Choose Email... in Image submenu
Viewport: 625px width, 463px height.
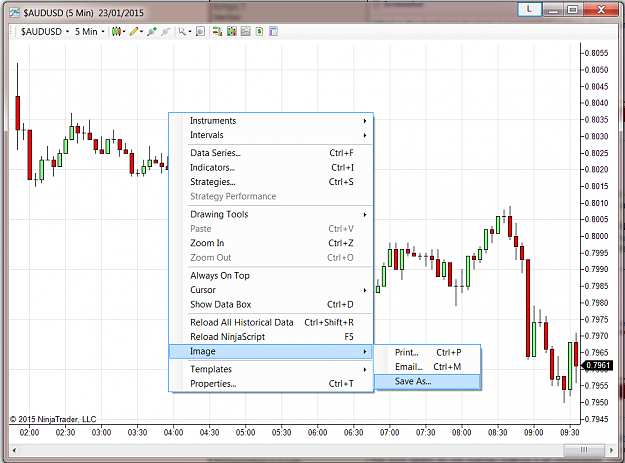coord(427,367)
